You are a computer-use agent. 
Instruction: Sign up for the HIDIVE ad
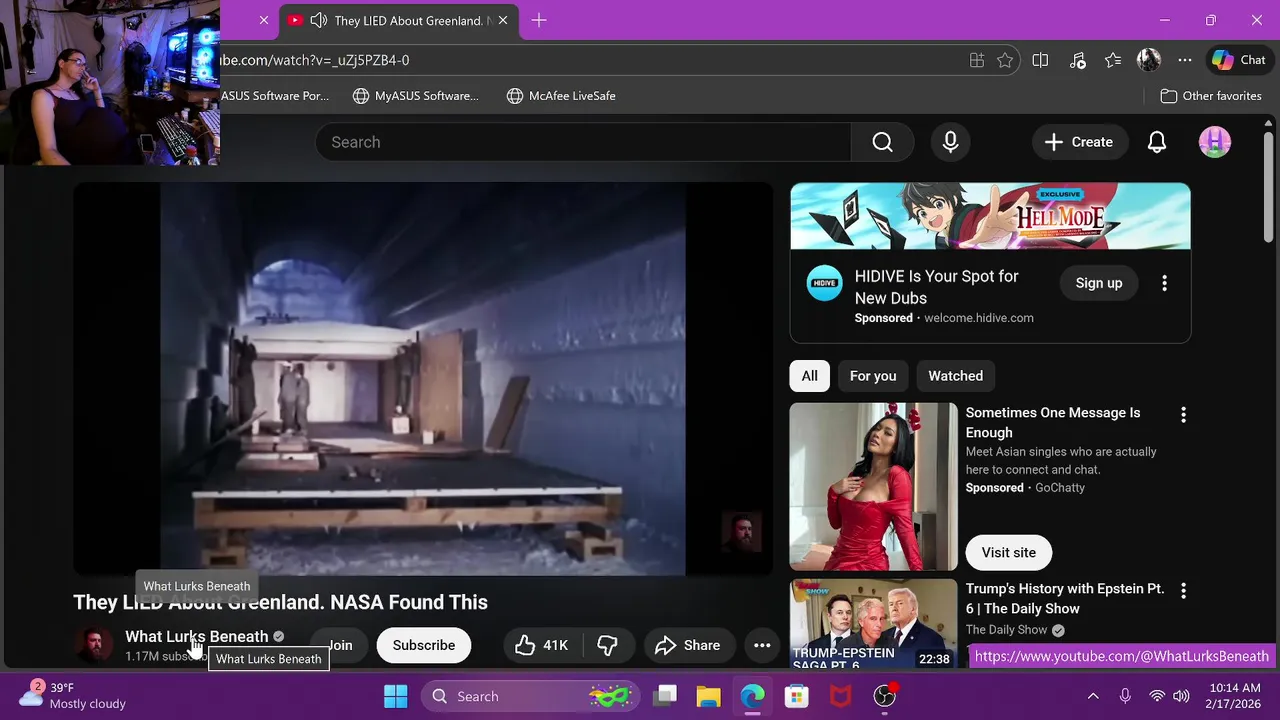1099,283
